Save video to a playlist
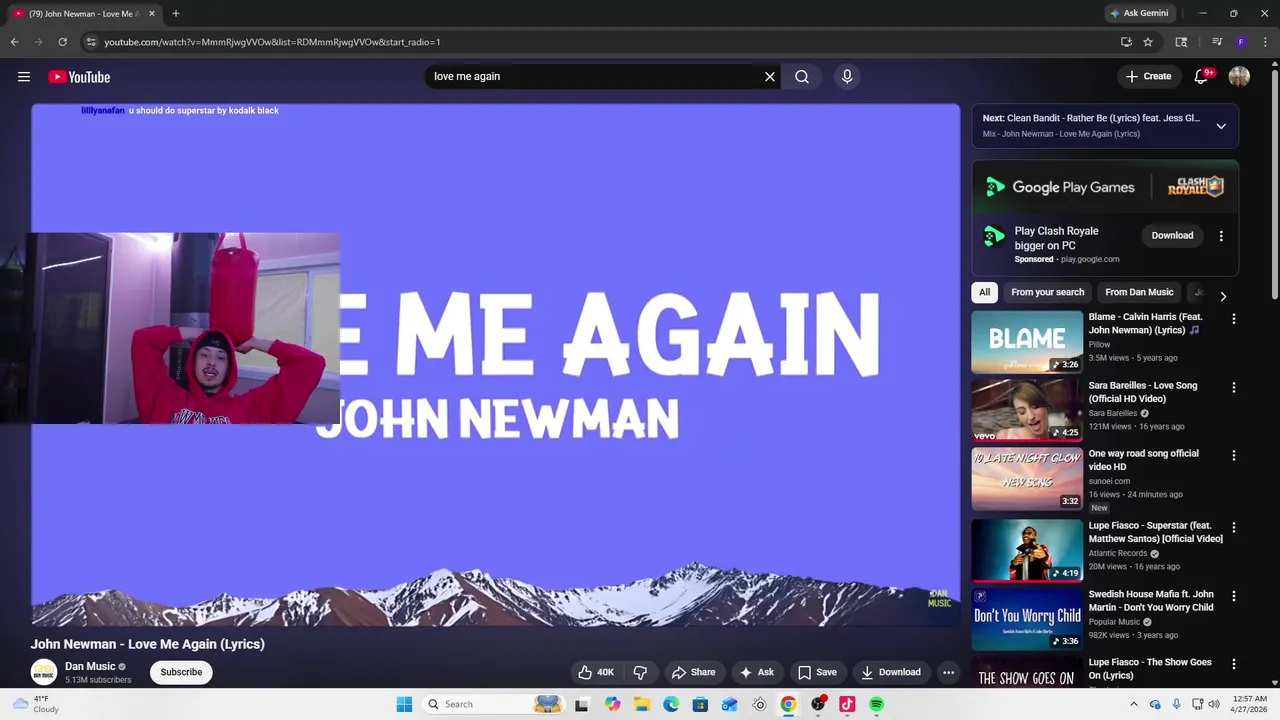Viewport: 1280px width, 720px height. tap(816, 672)
